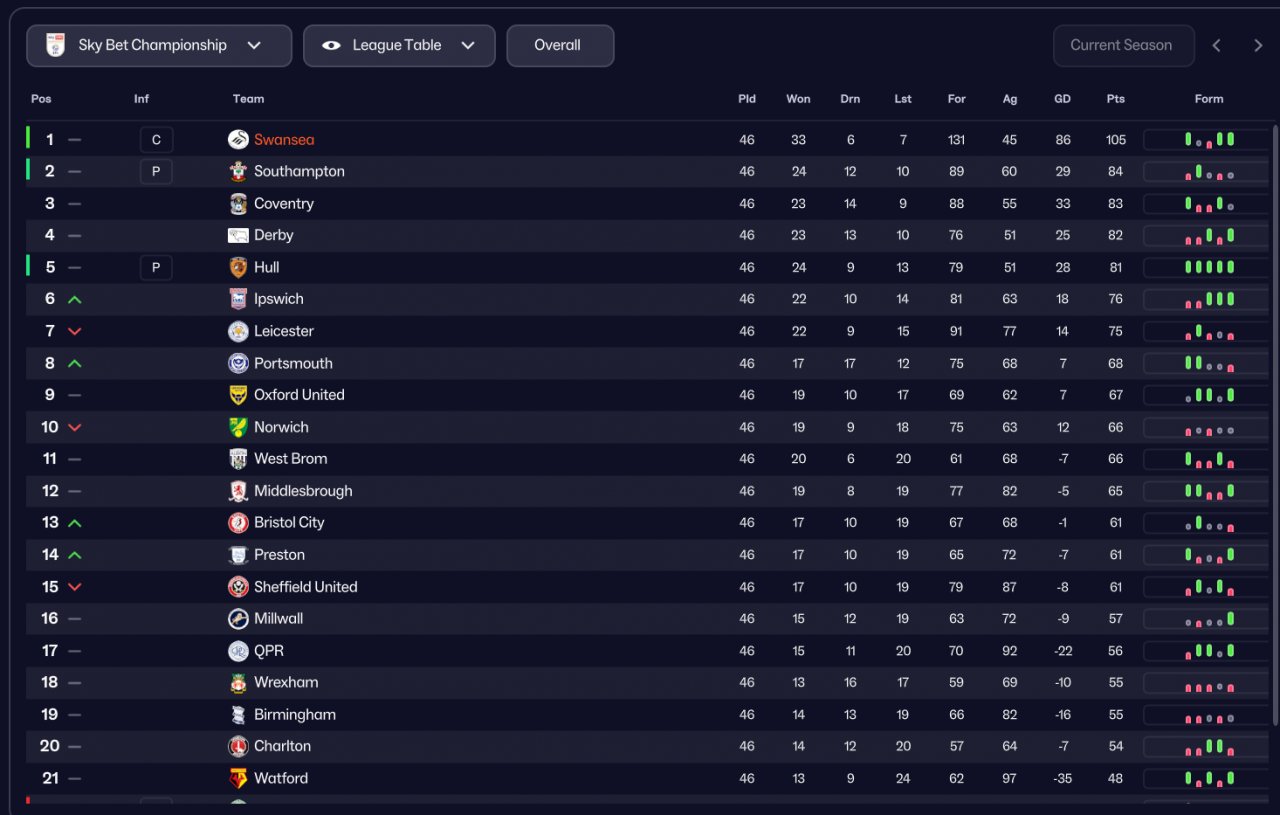Click the Norwich club crest icon
Viewport: 1280px width, 815px height.
tap(238, 427)
